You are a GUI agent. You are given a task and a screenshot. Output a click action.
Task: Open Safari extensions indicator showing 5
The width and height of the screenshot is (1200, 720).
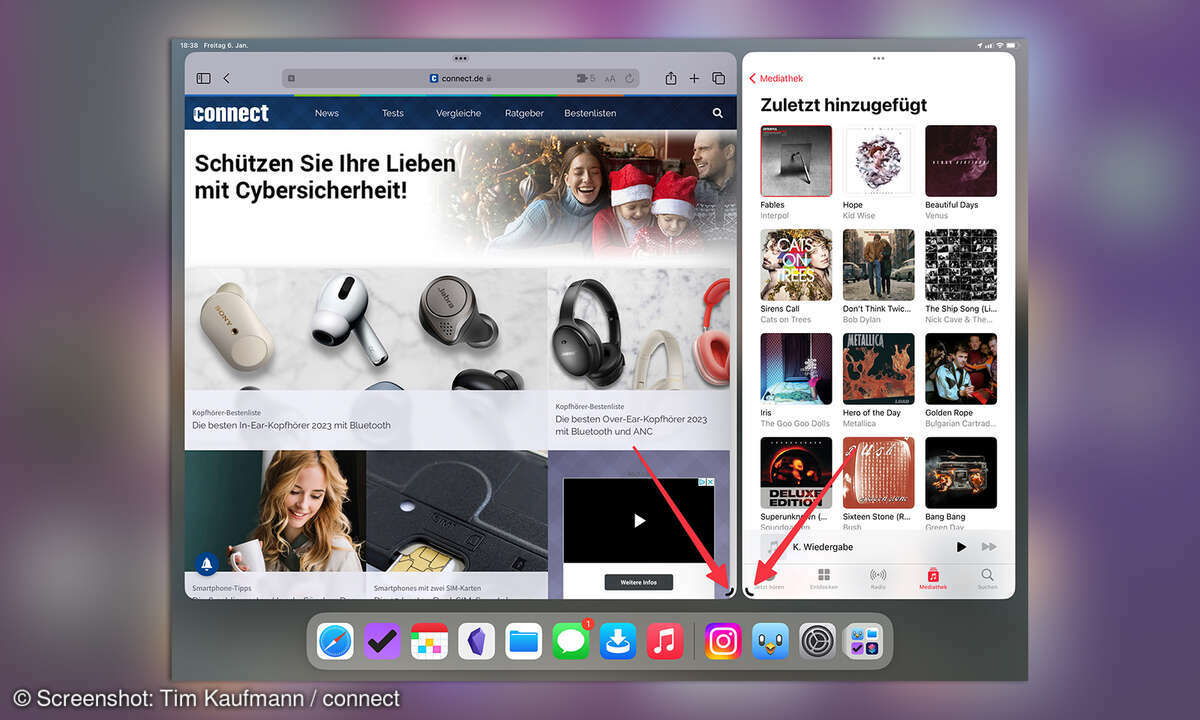point(585,78)
